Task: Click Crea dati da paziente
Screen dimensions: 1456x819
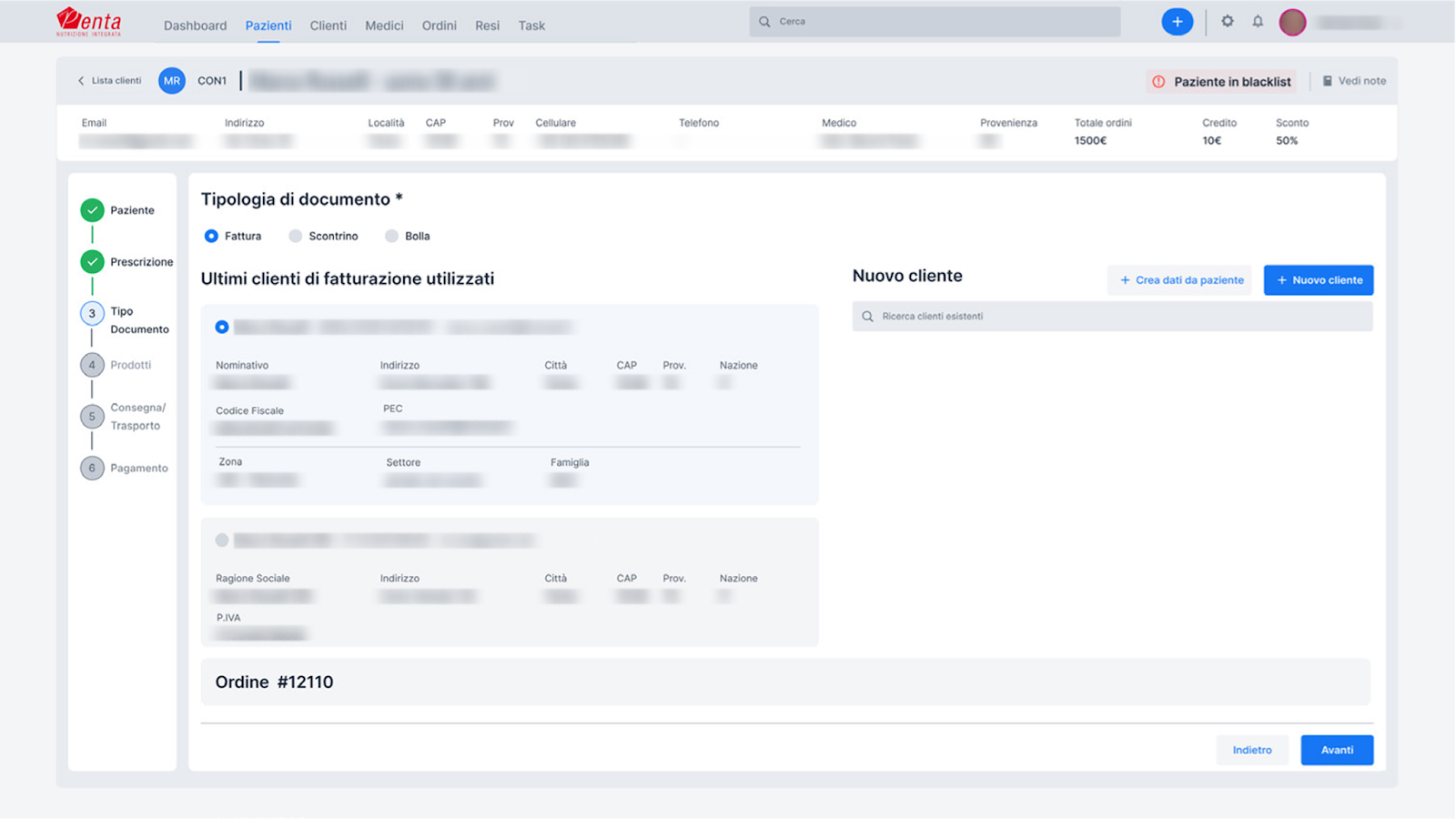Action: [1180, 280]
